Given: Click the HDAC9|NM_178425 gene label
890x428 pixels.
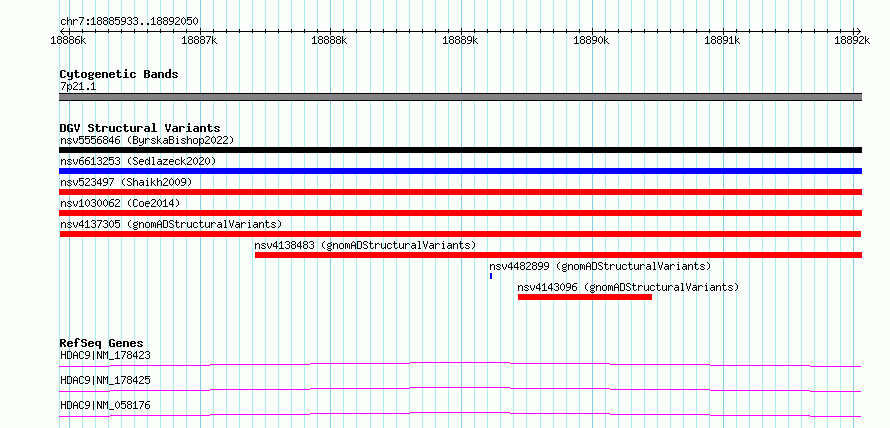Looking at the screenshot, I should tap(105, 380).
